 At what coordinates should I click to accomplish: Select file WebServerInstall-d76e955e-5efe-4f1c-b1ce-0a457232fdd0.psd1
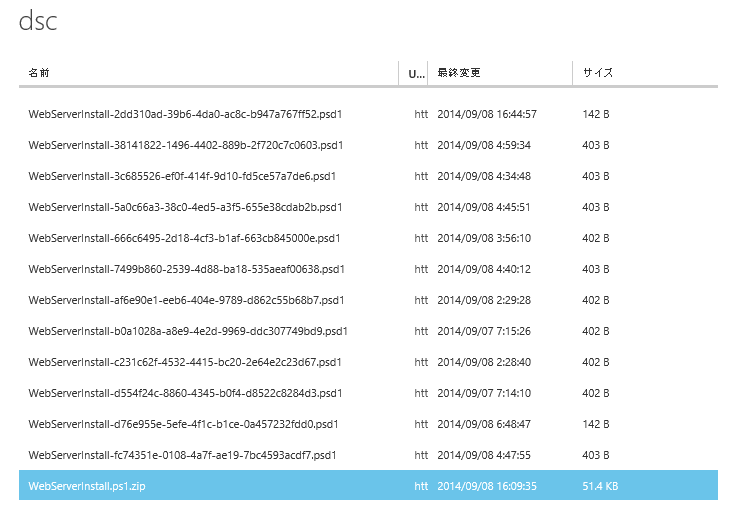click(183, 424)
